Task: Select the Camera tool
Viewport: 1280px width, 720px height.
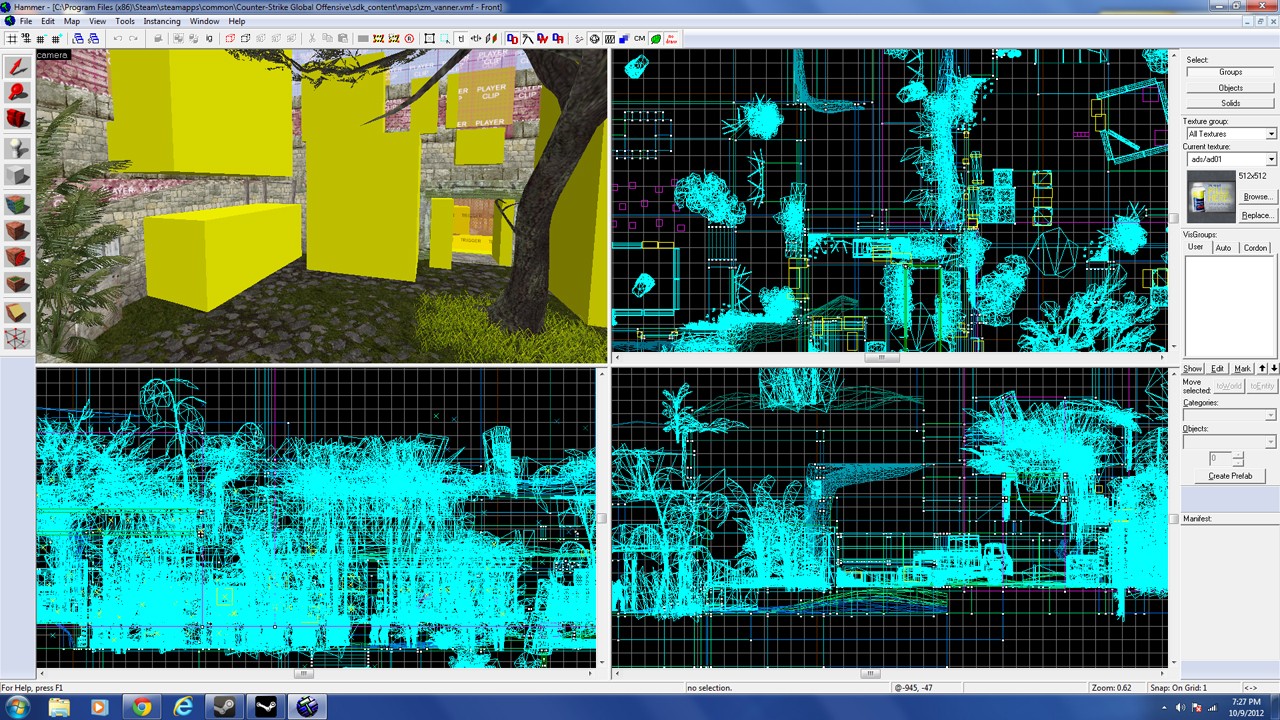Action: (x=17, y=119)
